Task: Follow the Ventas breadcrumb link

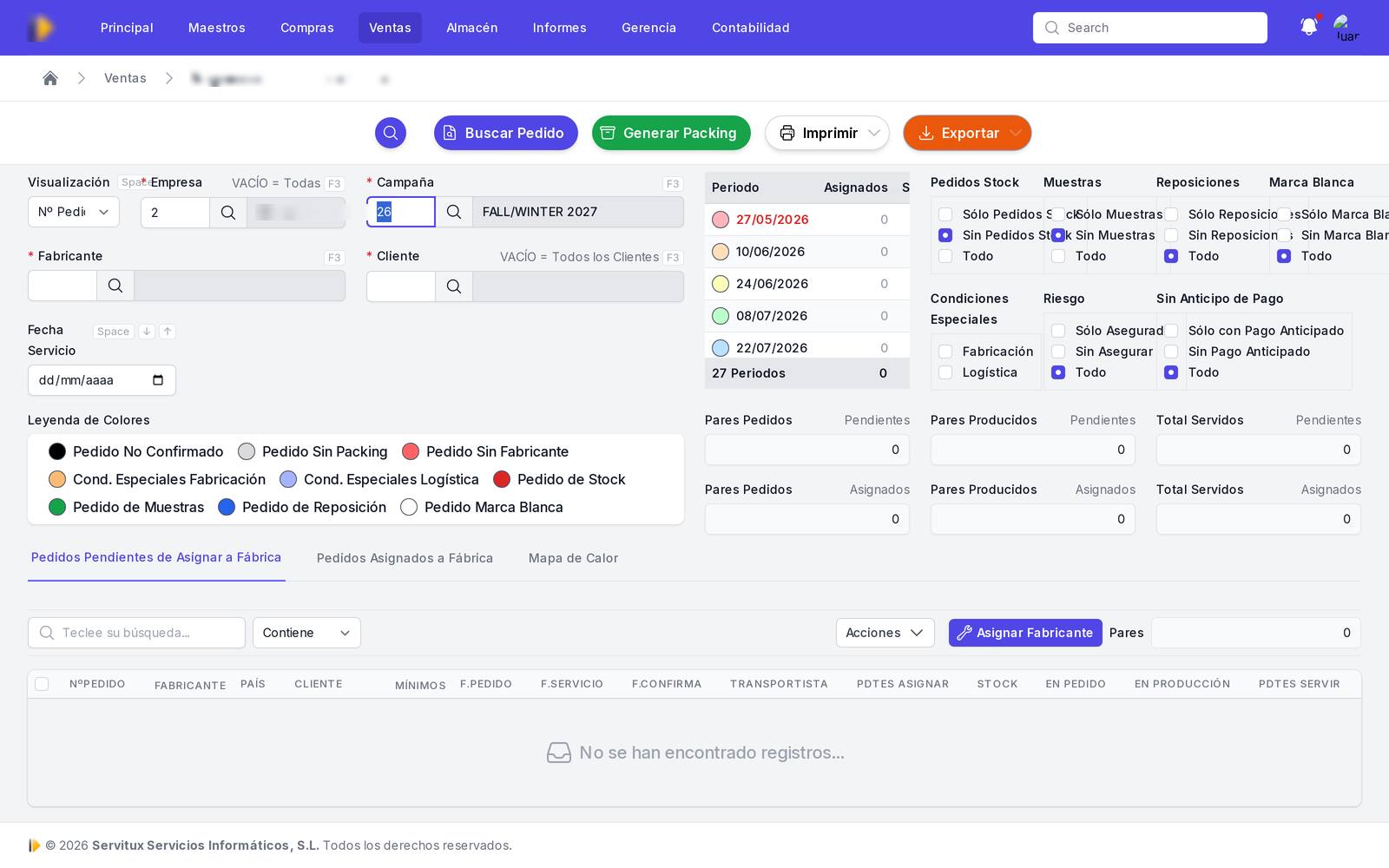Action: tap(125, 78)
